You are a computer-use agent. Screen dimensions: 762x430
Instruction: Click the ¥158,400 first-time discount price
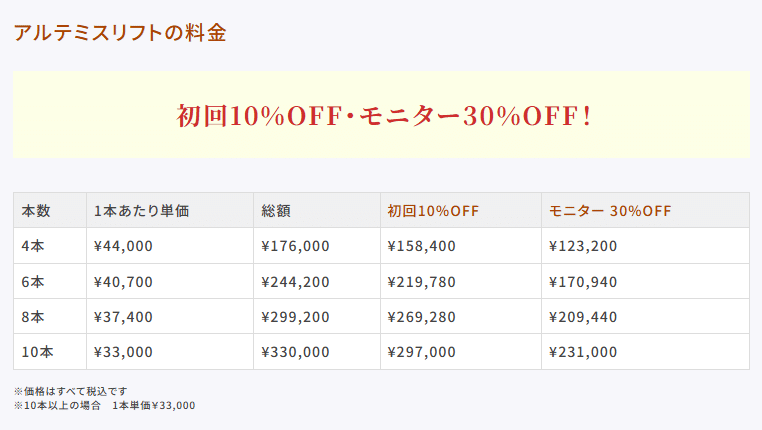click(421, 246)
